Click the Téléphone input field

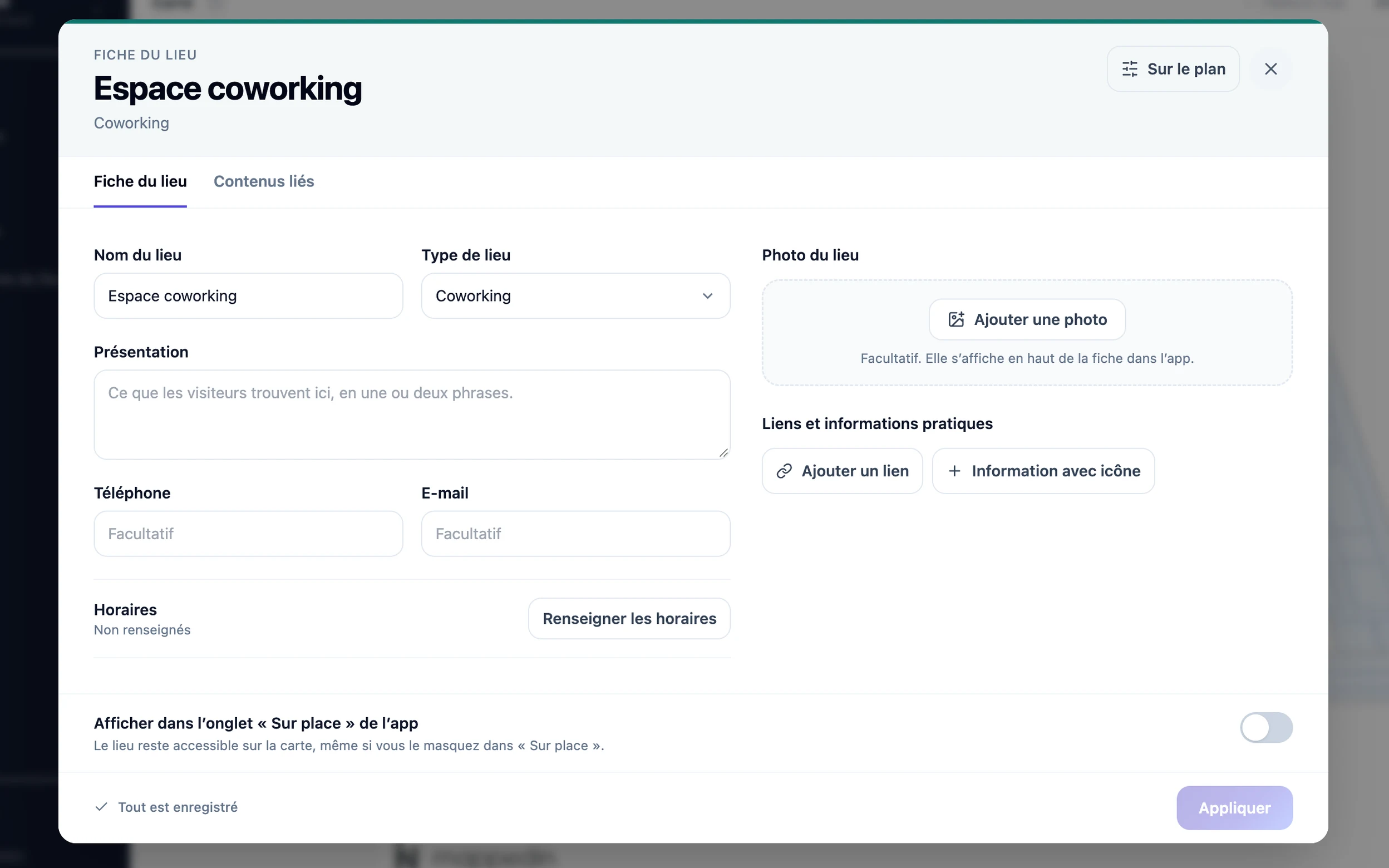249,534
